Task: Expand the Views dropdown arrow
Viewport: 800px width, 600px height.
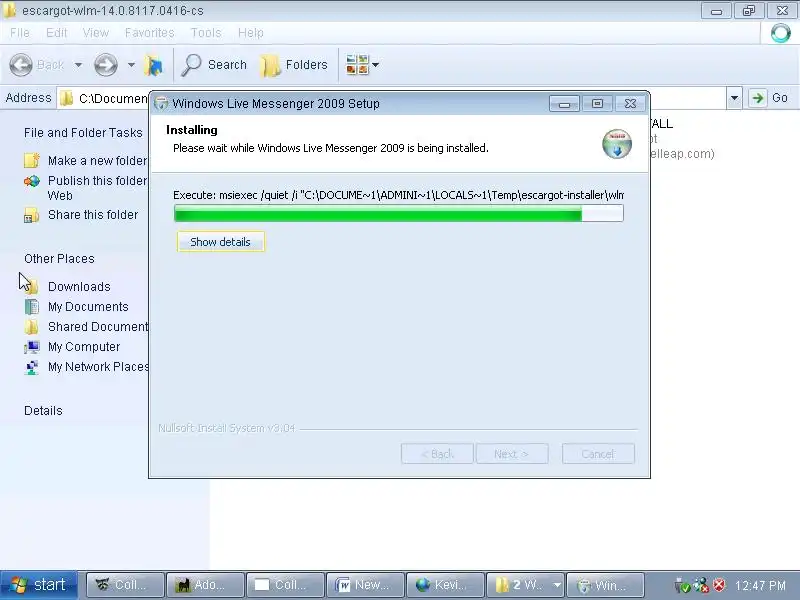Action: click(x=376, y=65)
